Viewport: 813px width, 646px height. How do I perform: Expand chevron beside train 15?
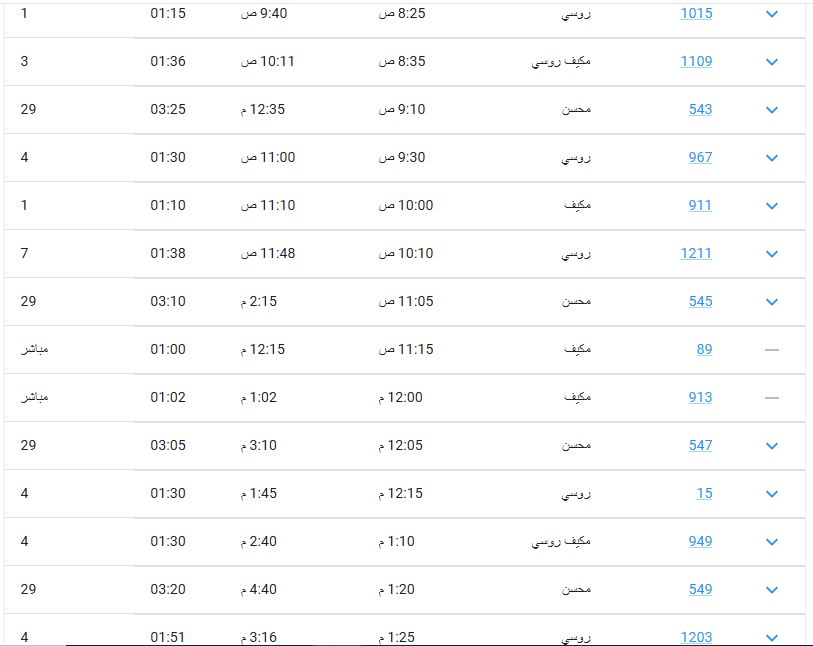pyautogui.click(x=772, y=494)
